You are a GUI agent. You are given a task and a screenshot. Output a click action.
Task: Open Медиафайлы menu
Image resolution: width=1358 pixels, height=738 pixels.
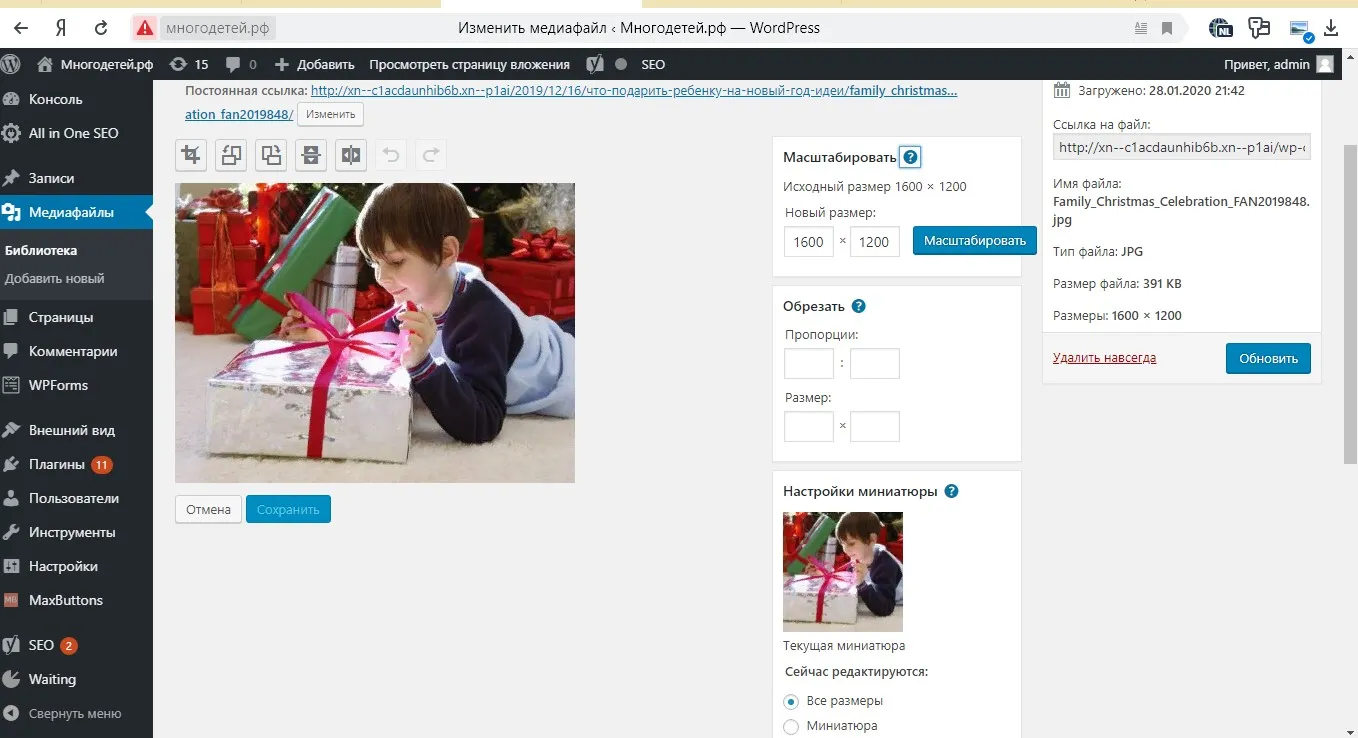(76, 212)
